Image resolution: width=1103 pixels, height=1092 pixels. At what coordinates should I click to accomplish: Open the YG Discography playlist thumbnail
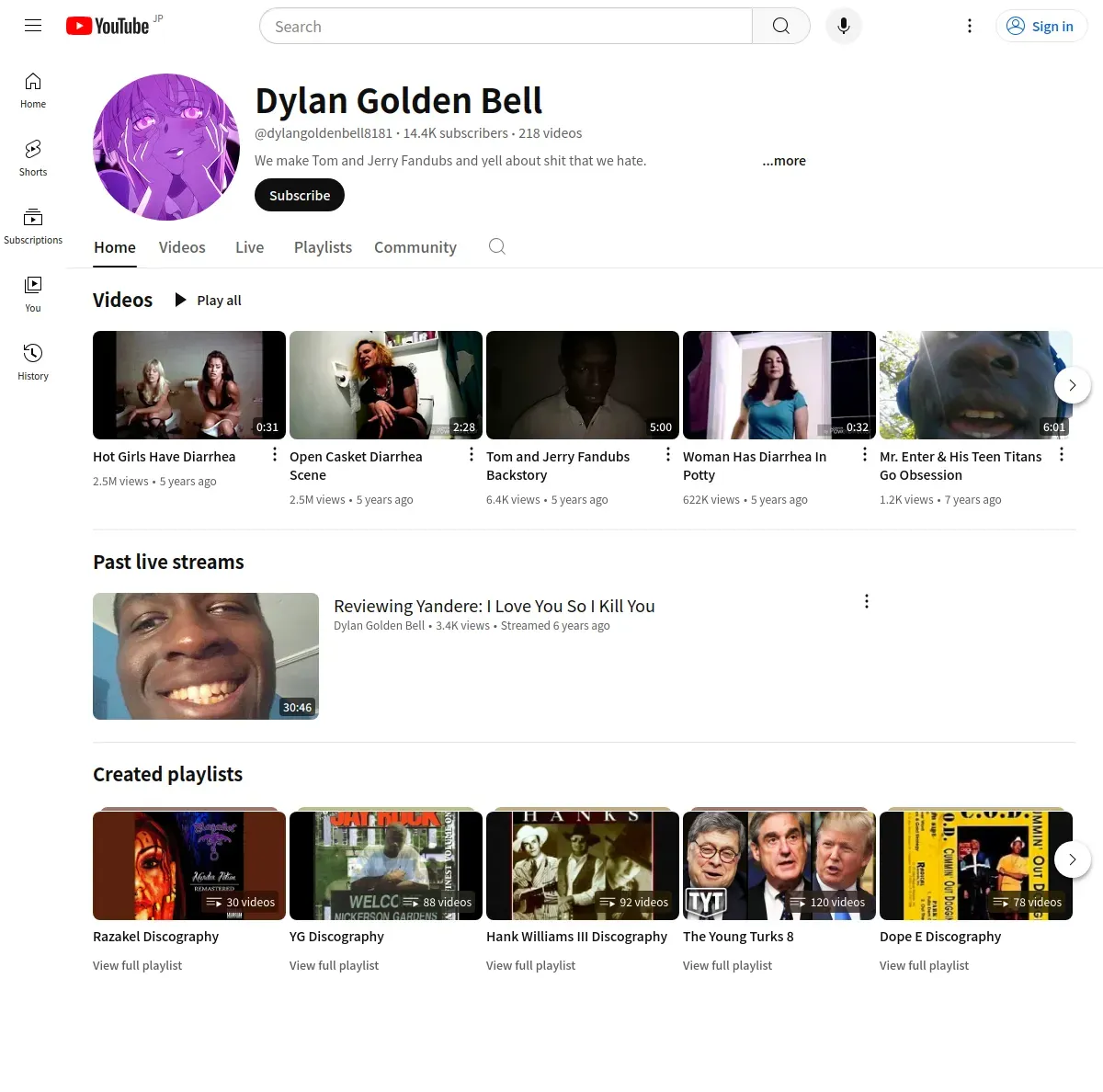point(386,865)
